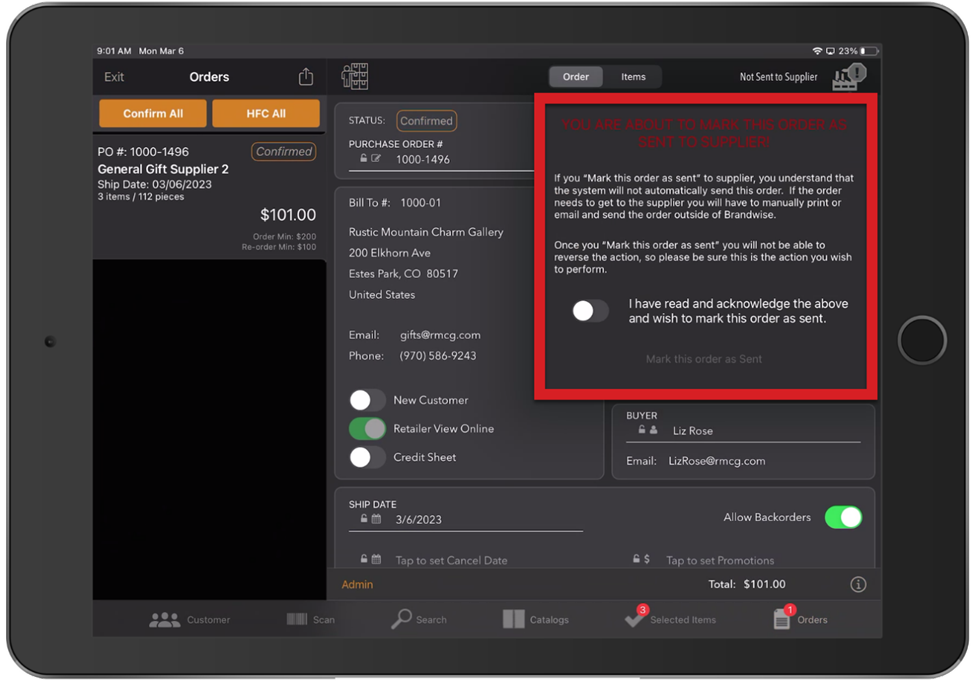Open the Customer icon in the bottom bar

coord(164,619)
